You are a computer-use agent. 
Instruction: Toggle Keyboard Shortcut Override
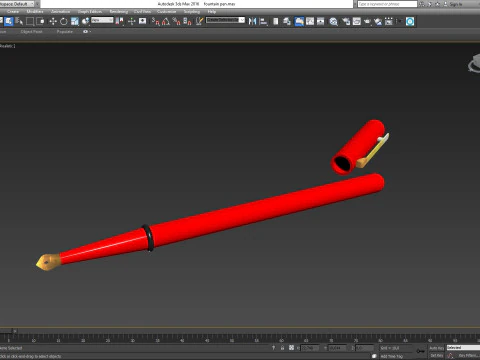(143, 22)
